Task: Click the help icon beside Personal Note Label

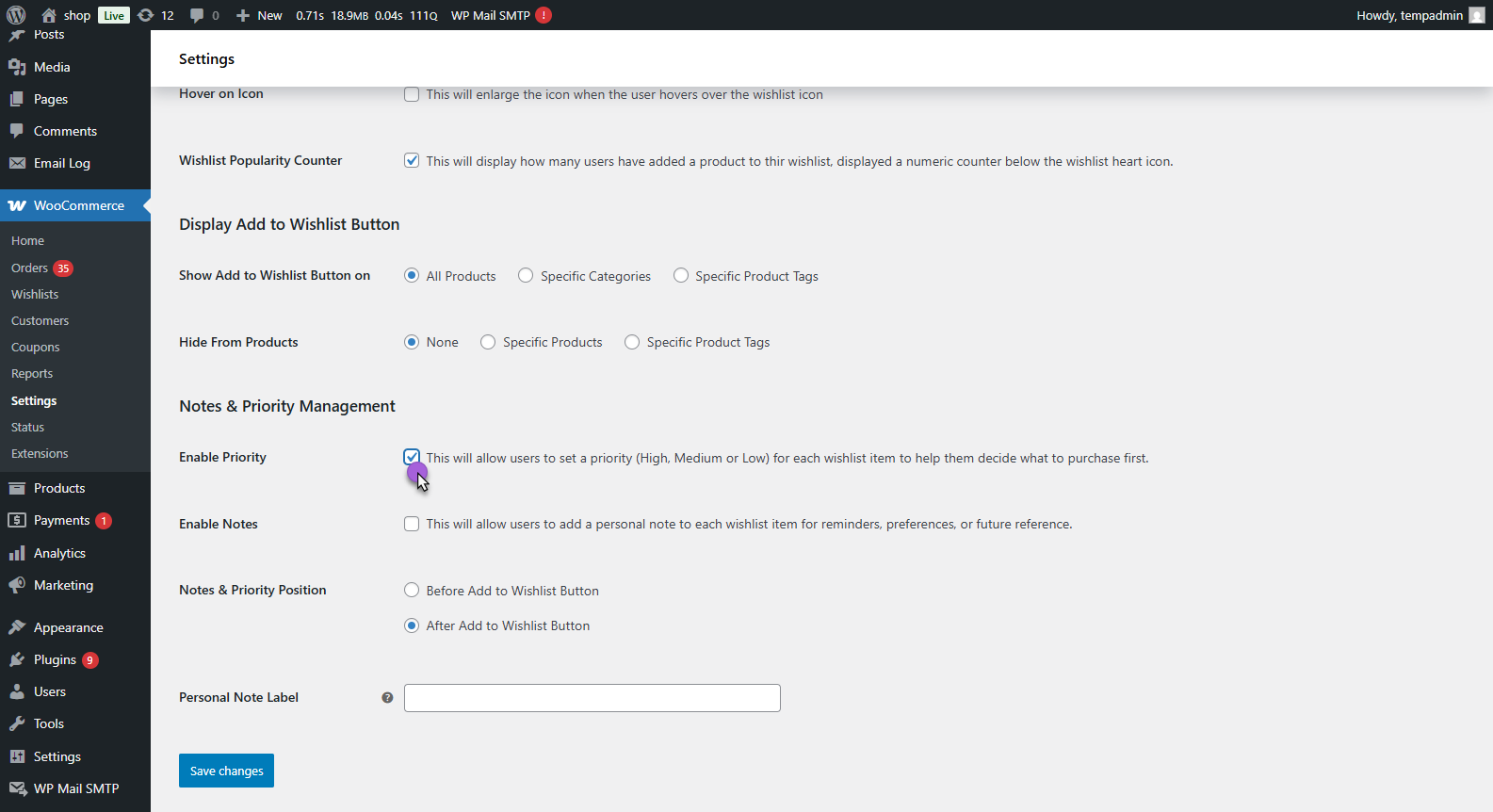Action: point(387,698)
